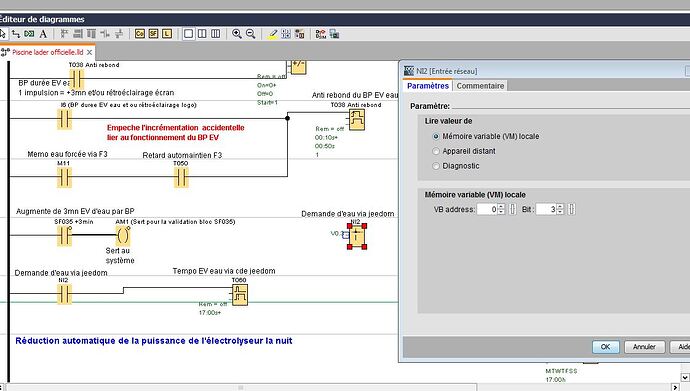The width and height of the screenshot is (690, 391).
Task: Close the Piscine lader officielle.lld tab
Action: [89, 52]
